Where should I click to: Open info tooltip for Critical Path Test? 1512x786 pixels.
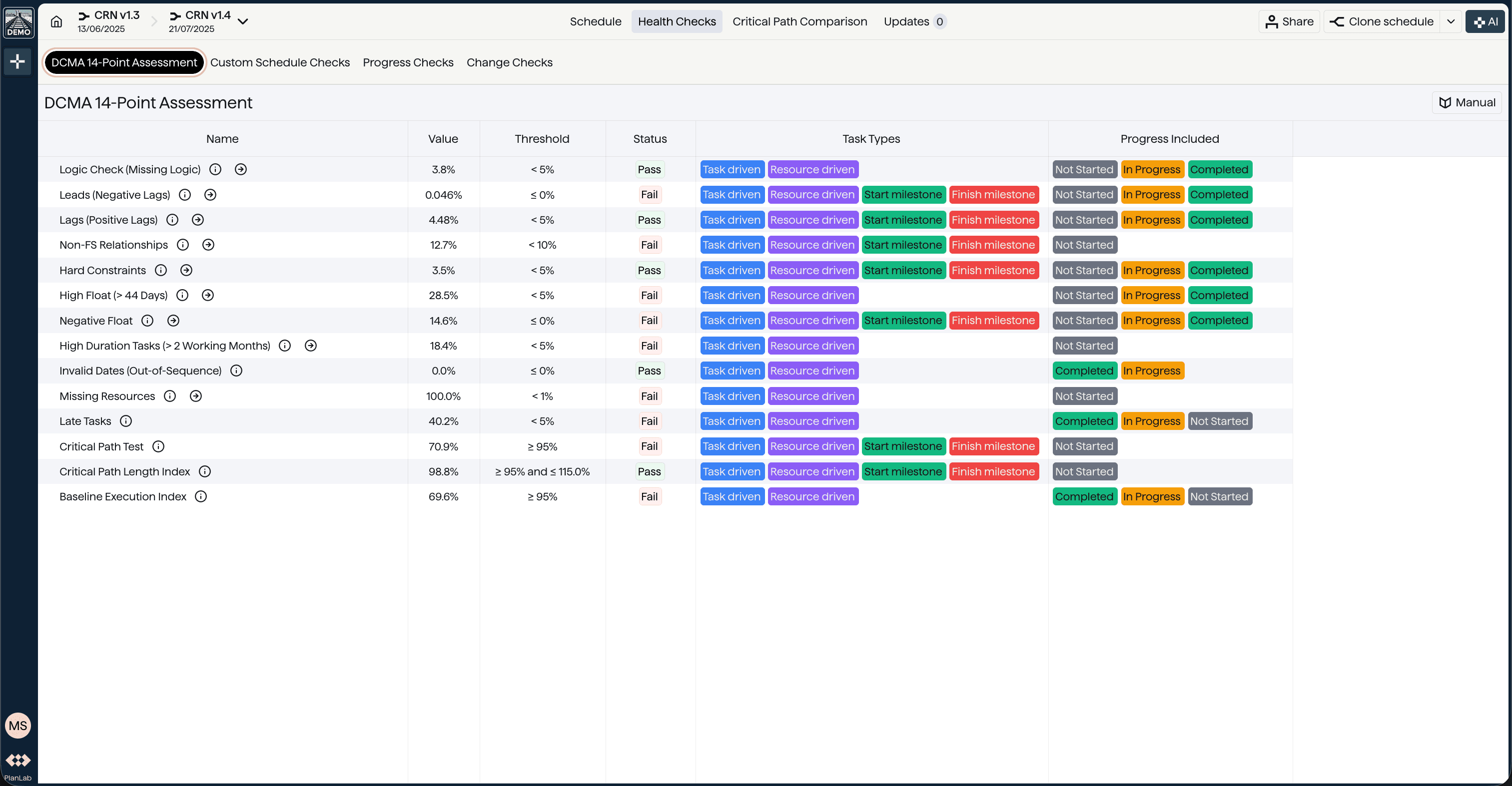[158, 446]
